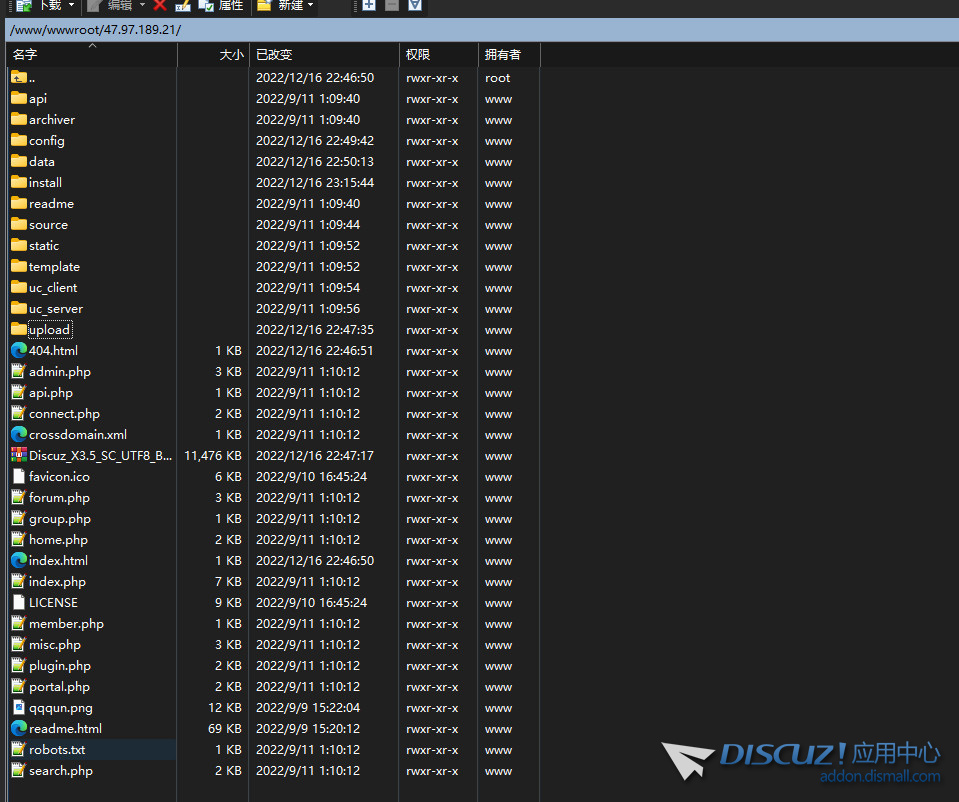Open the 属性 properties button
Image resolution: width=959 pixels, height=802 pixels.
pyautogui.click(x=221, y=6)
